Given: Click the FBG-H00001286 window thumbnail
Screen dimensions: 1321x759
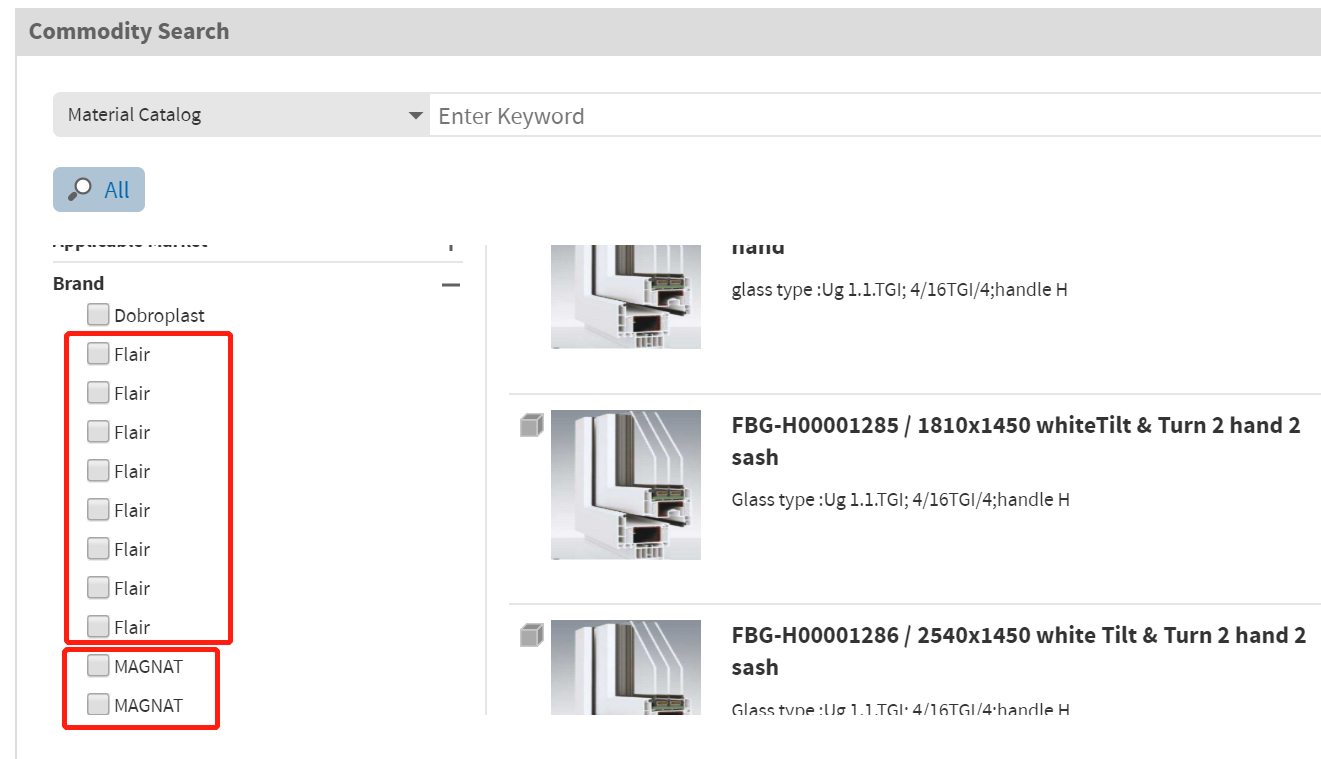Looking at the screenshot, I should 626,667.
